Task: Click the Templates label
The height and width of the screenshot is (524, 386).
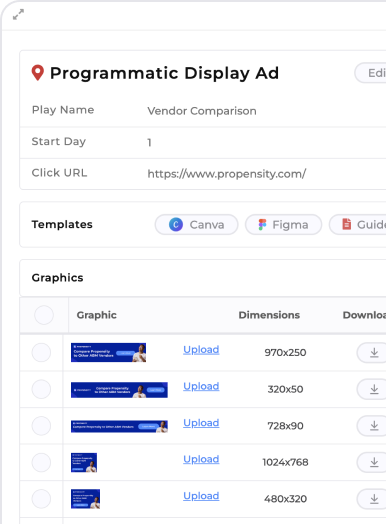Action: [x=62, y=224]
